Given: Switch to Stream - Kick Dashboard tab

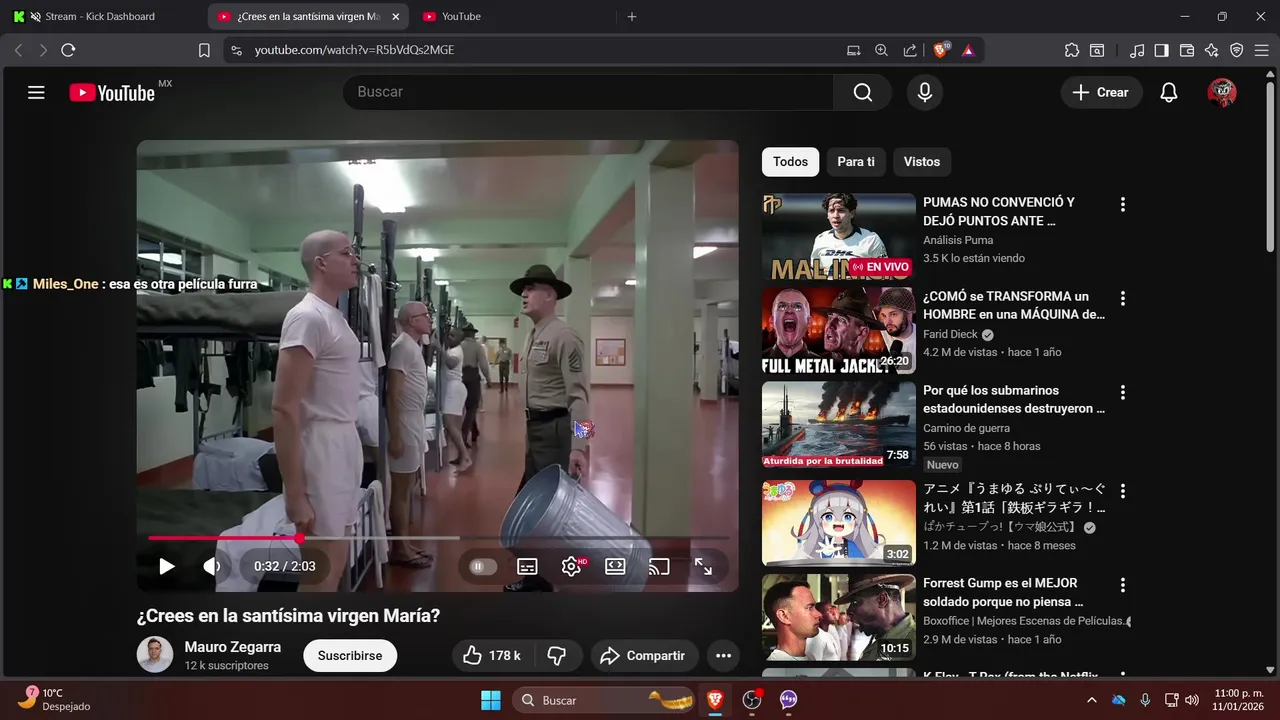Looking at the screenshot, I should 100,16.
